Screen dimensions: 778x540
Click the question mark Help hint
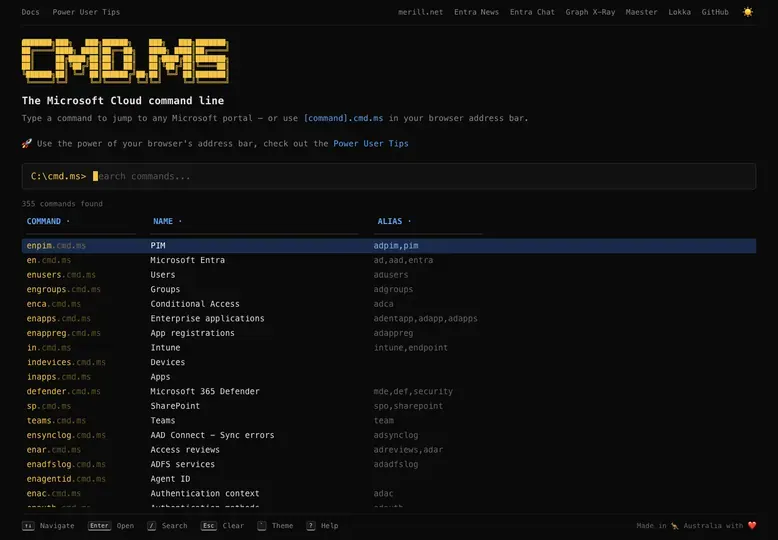point(322,526)
